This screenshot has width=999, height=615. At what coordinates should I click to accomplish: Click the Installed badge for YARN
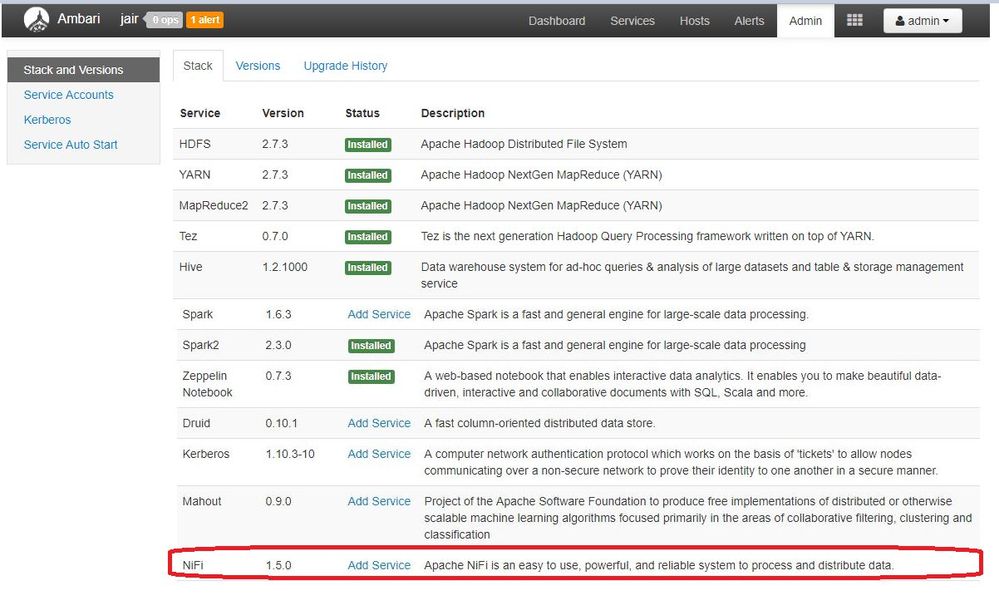[x=368, y=175]
